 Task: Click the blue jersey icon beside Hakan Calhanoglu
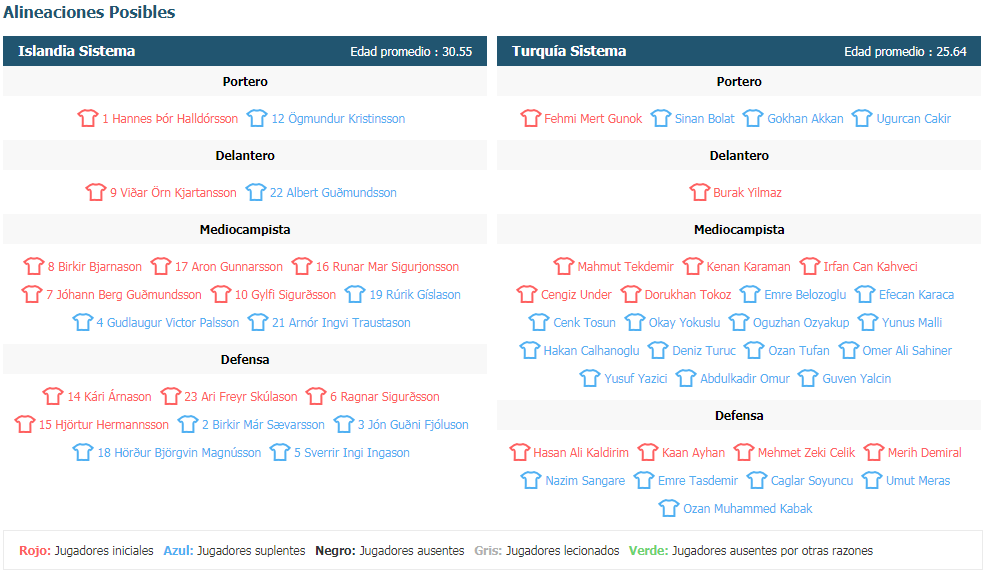coord(530,350)
